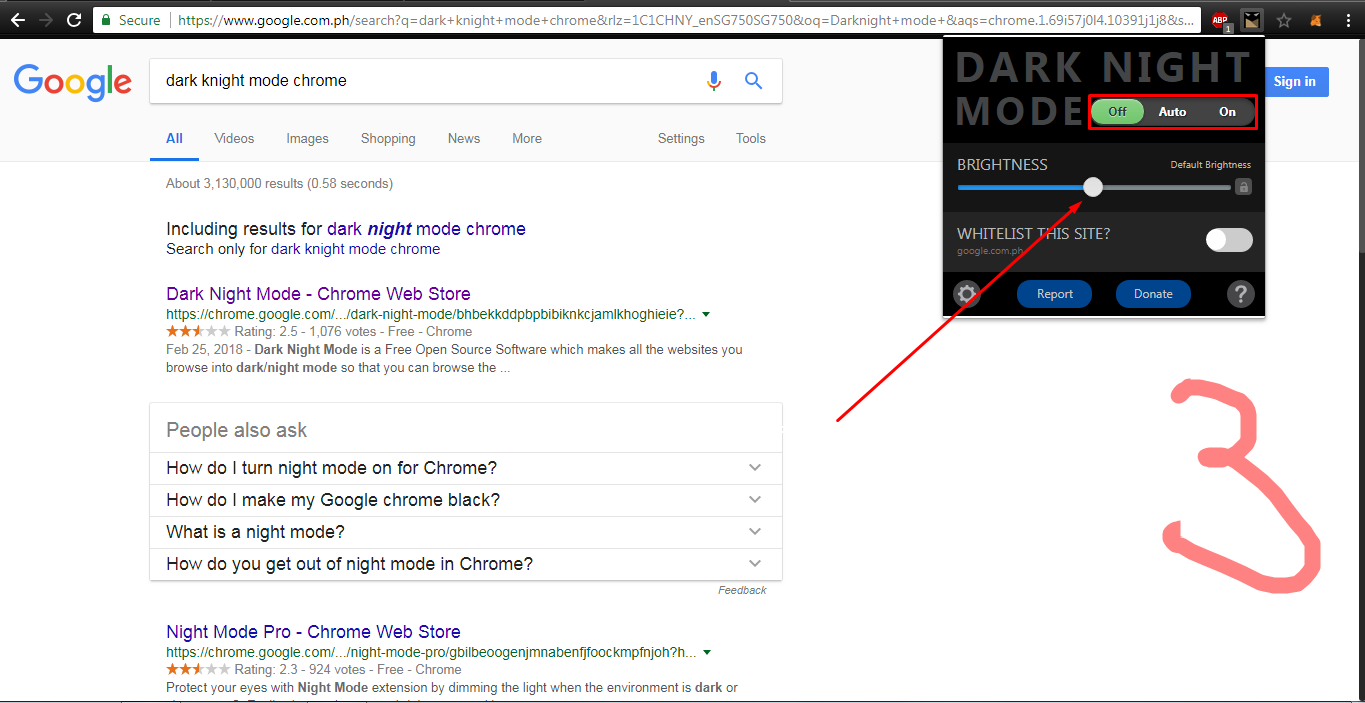
Task: Click the 'People also ask' heading
Action: [237, 430]
